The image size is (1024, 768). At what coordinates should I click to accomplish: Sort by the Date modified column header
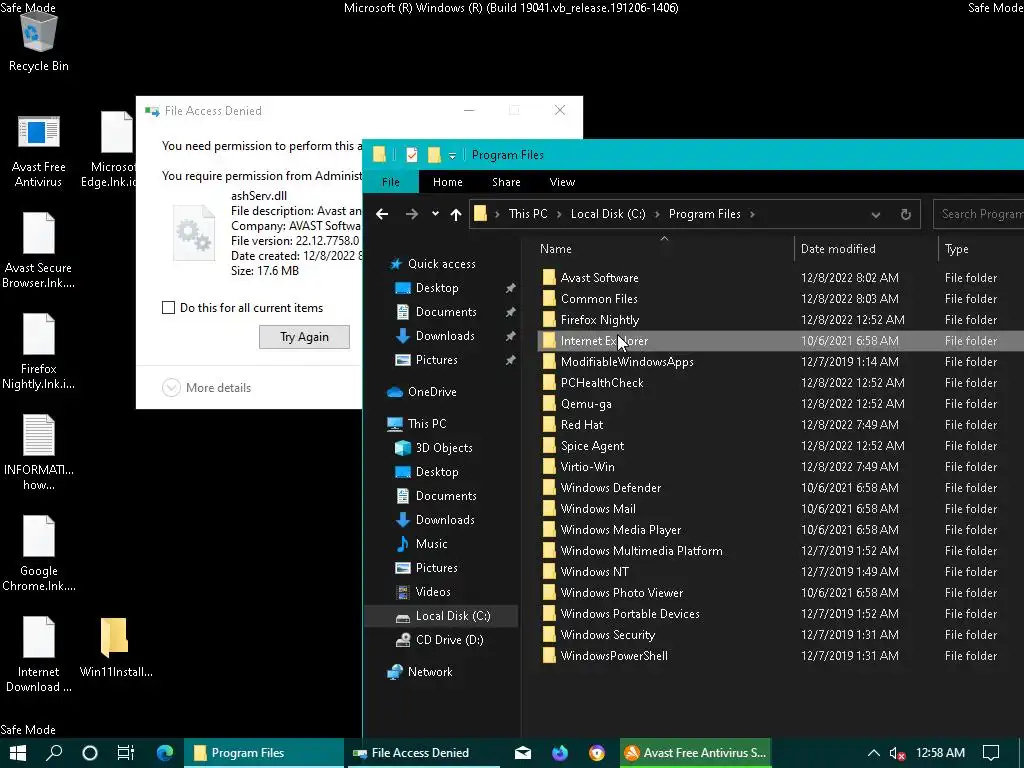click(866, 249)
